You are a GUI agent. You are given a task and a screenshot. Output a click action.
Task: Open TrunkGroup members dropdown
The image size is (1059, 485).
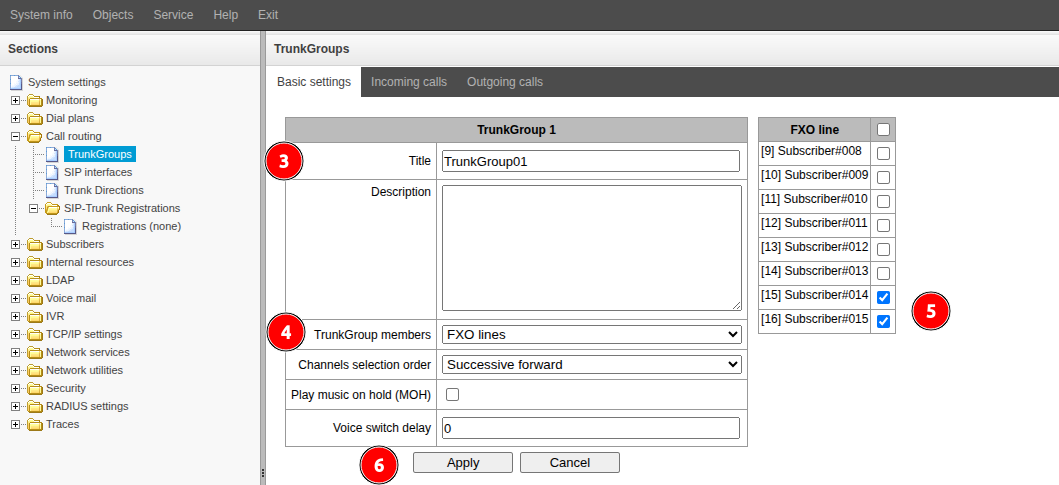(x=590, y=334)
